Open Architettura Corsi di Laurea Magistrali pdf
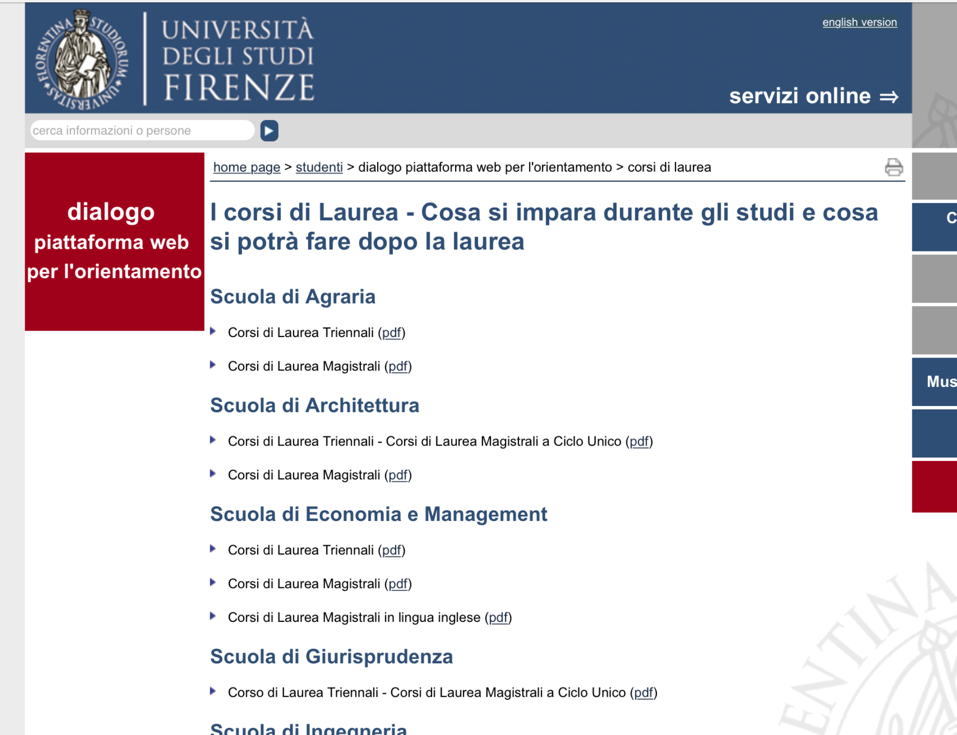The width and height of the screenshot is (957, 735). click(x=398, y=475)
